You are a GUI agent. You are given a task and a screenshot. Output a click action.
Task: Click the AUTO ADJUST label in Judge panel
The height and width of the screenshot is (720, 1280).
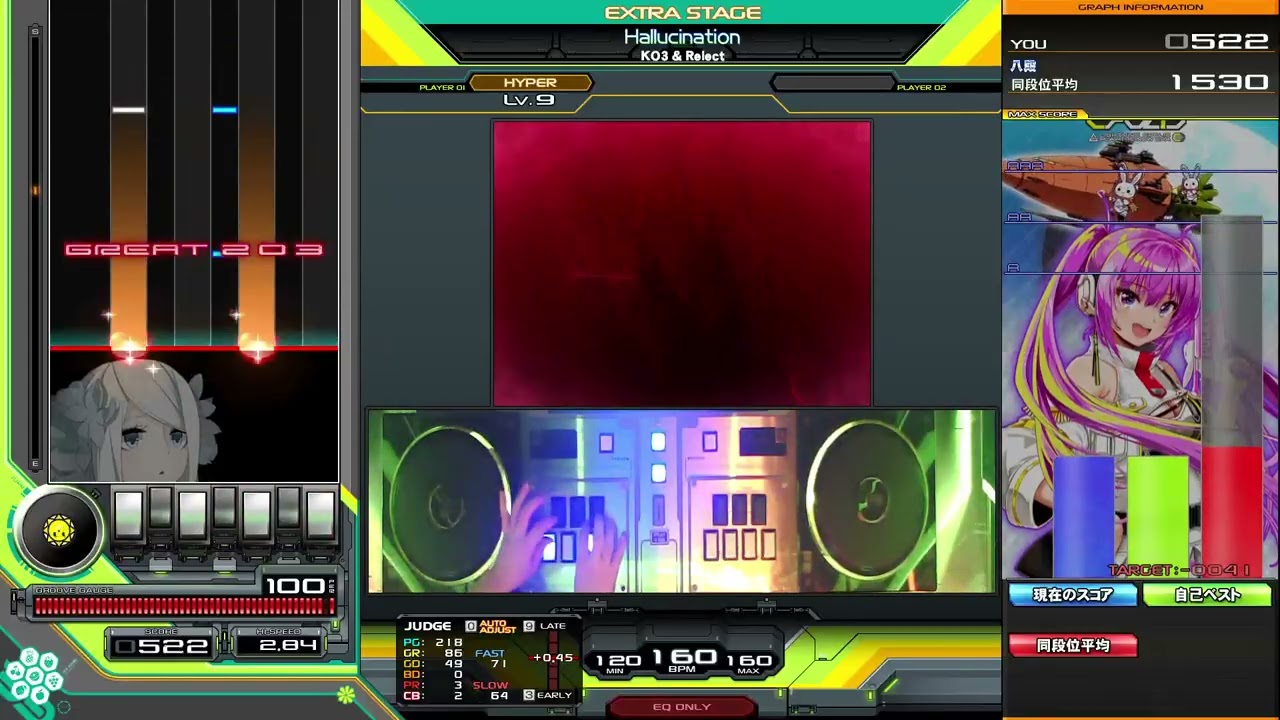pos(497,626)
